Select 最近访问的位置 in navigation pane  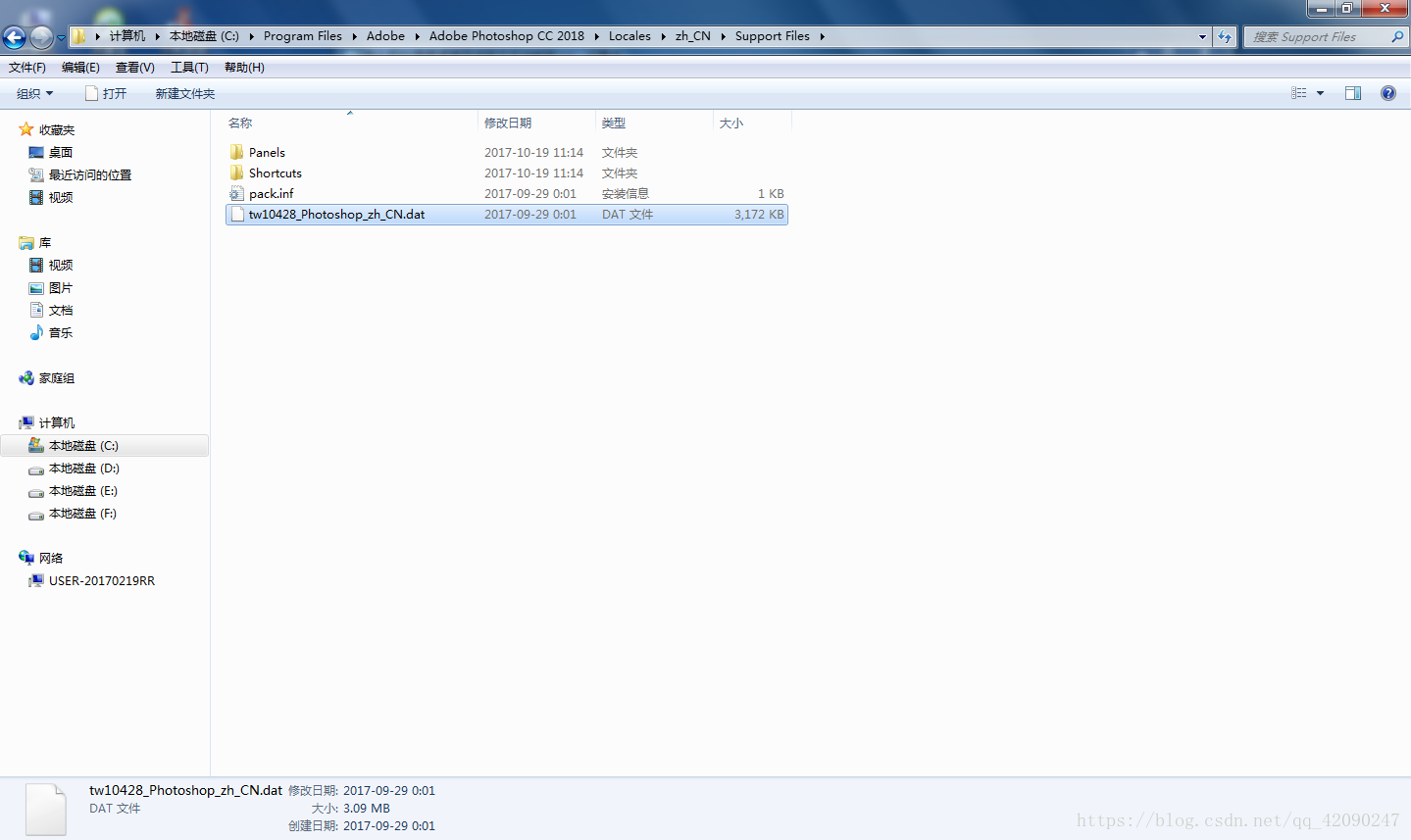click(x=90, y=174)
